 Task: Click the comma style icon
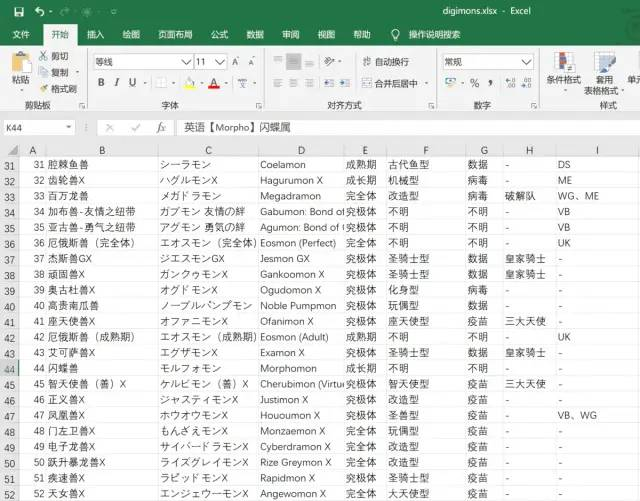(490, 83)
